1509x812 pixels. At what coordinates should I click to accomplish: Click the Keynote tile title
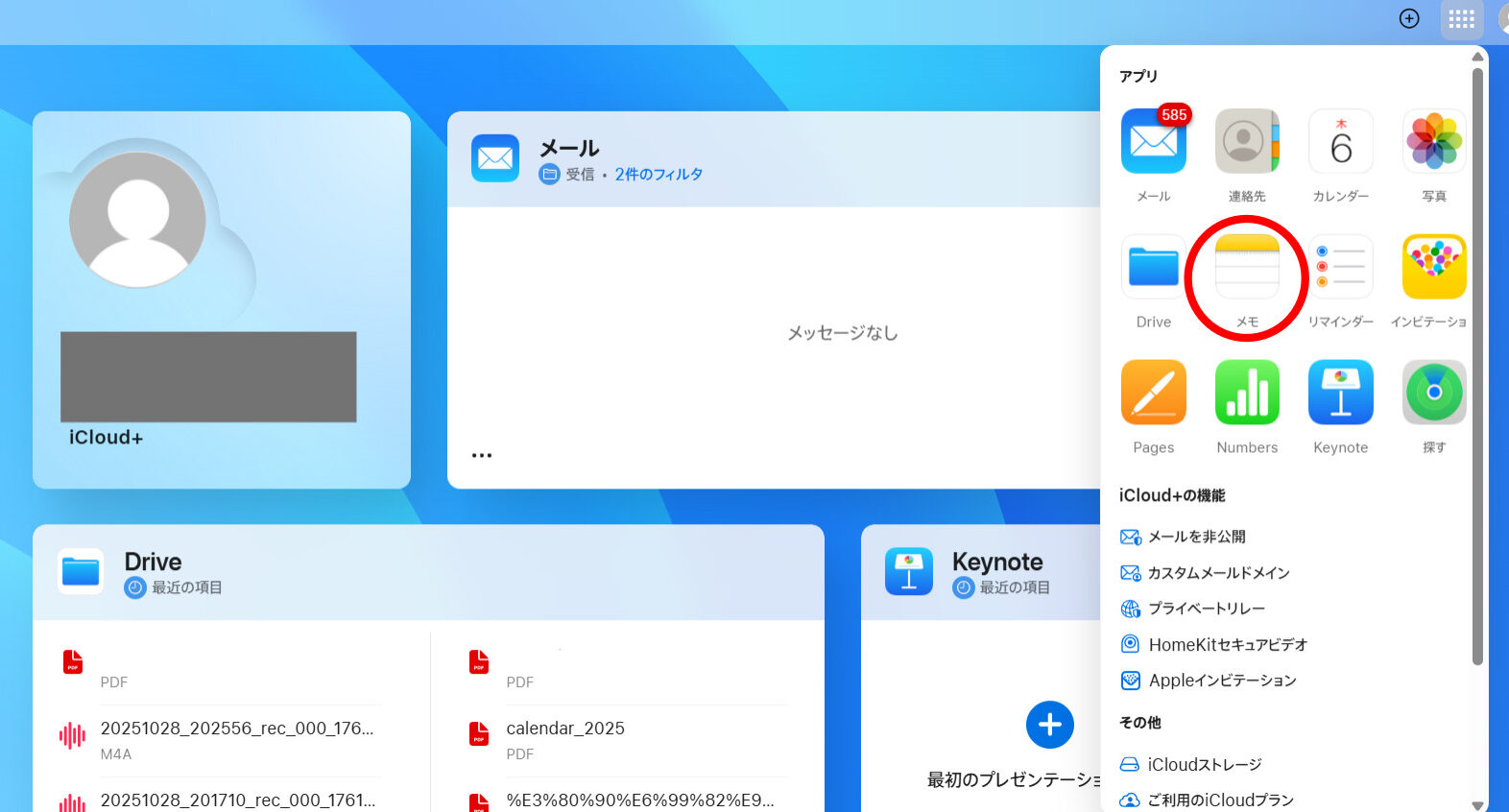point(997,561)
